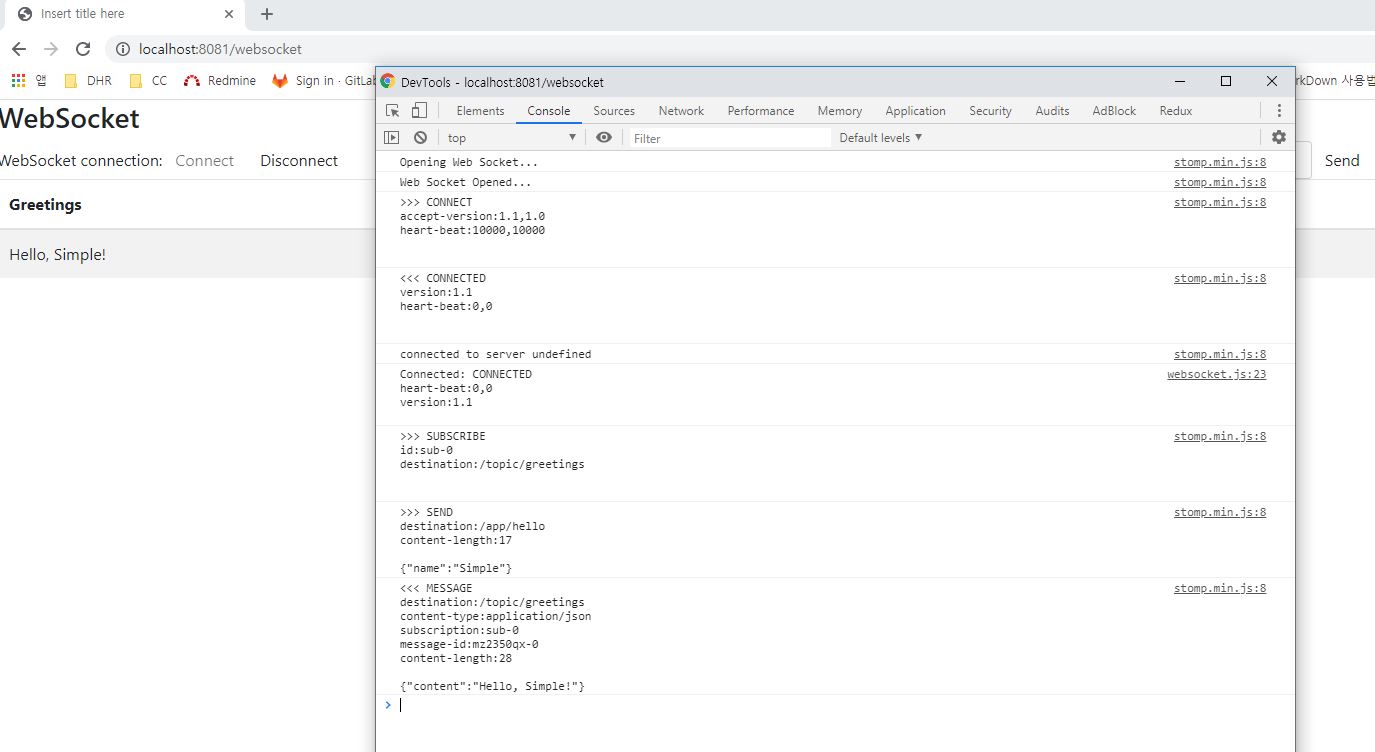The height and width of the screenshot is (752, 1375).
Task: Switch to the Memory tab
Action: (x=840, y=111)
